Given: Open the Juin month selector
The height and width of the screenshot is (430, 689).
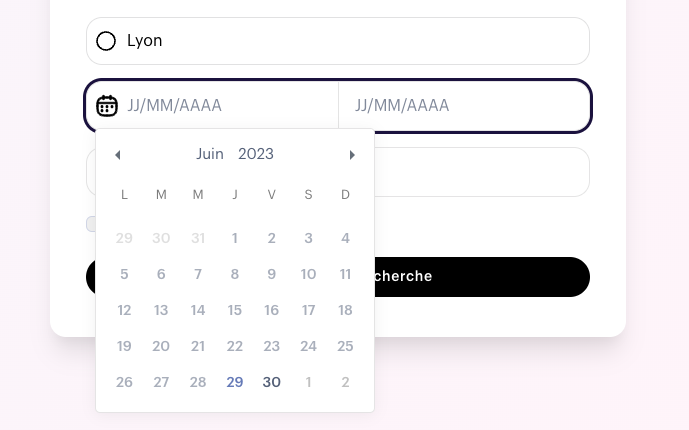Looking at the screenshot, I should tap(210, 154).
